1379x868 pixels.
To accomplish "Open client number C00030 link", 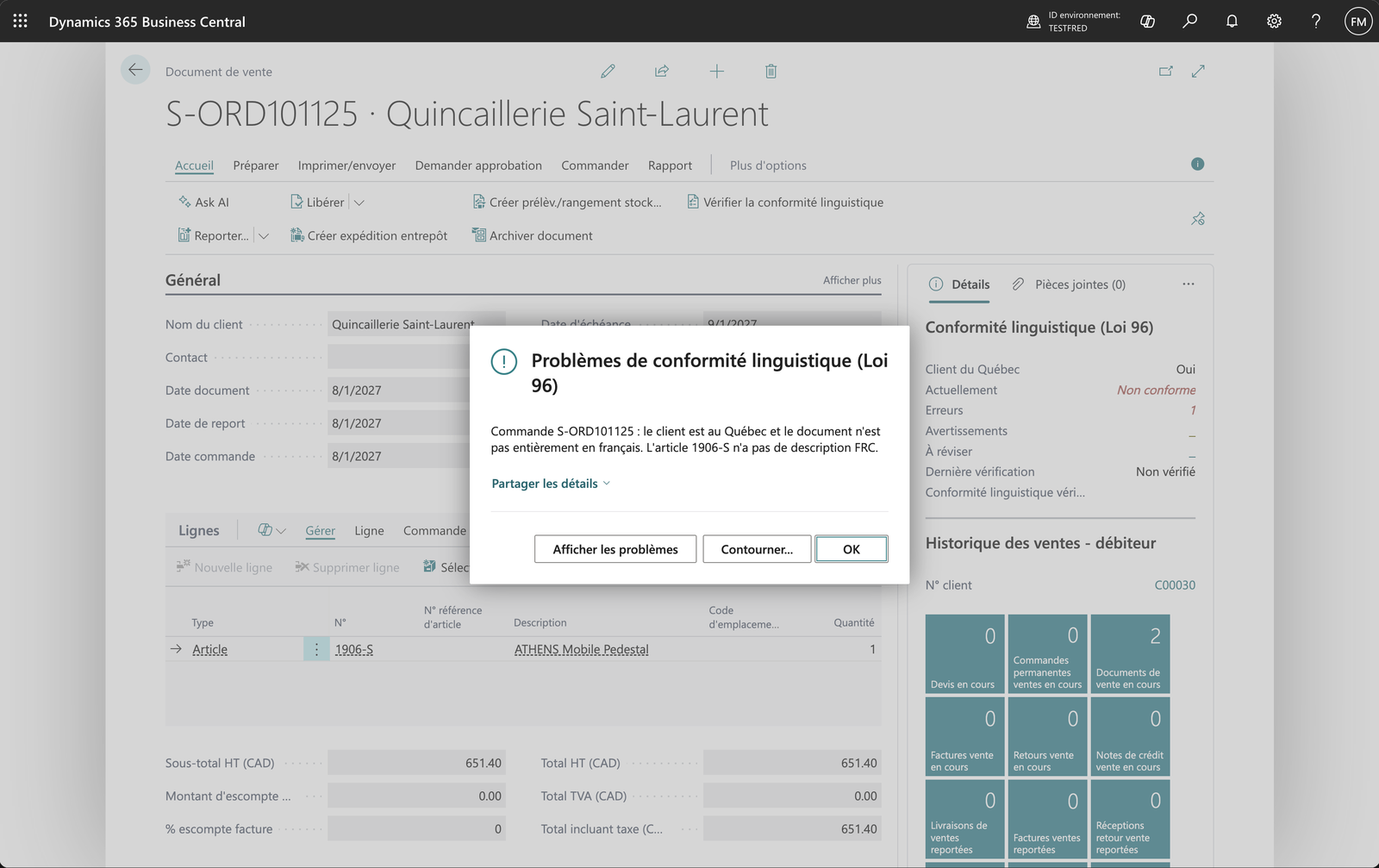I will click(1175, 585).
